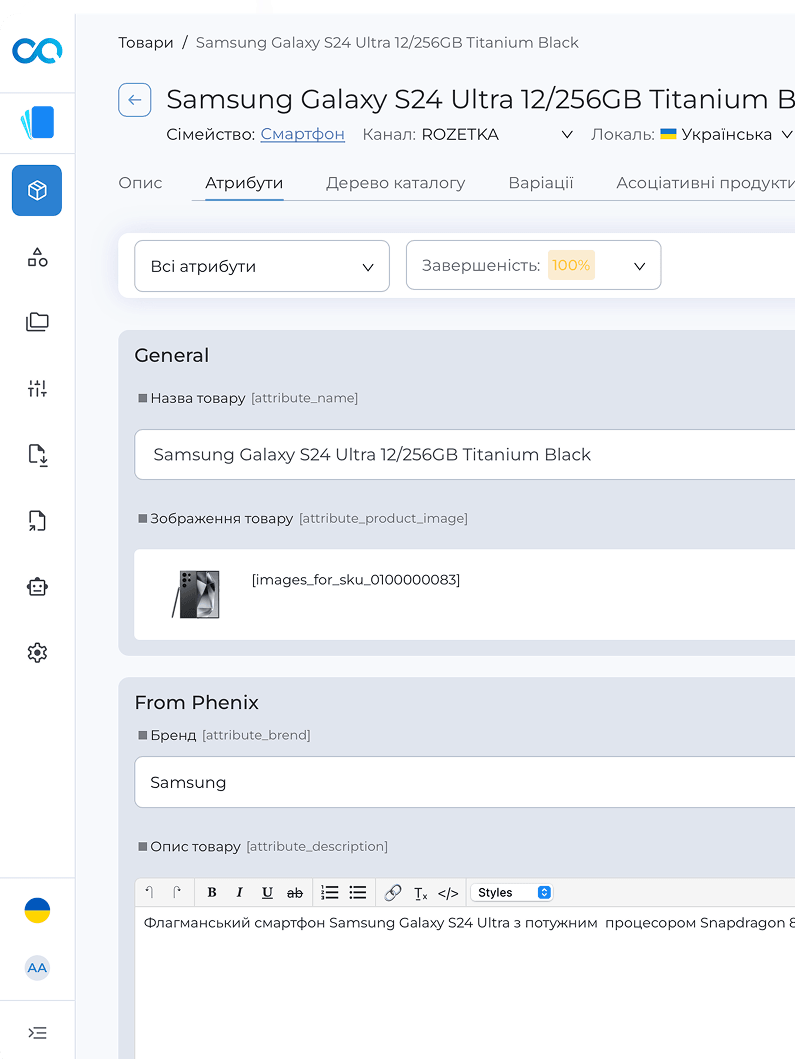This screenshot has width=795, height=1059.
Task: Toggle bold formatting in editor
Action: (x=211, y=892)
